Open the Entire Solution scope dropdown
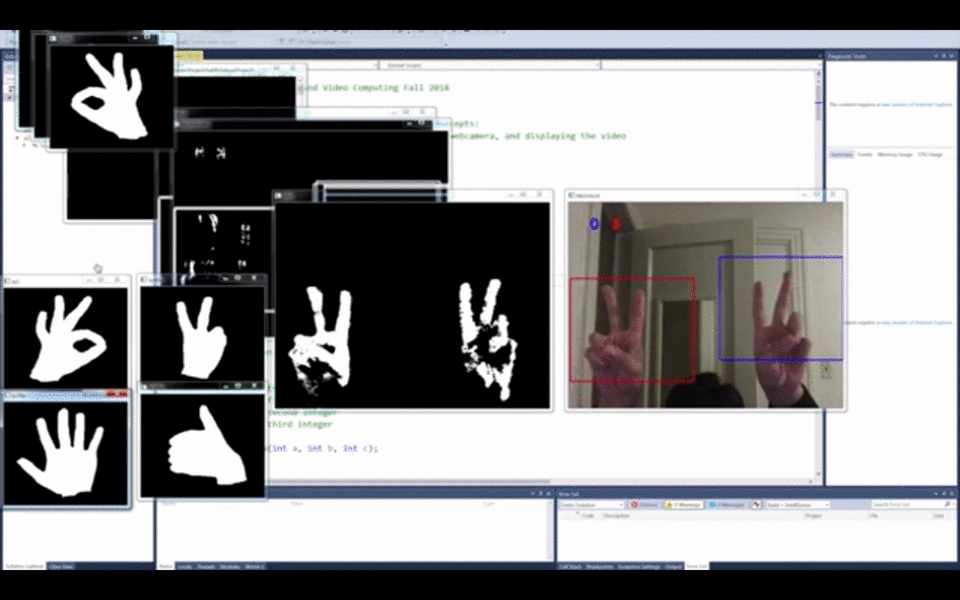The height and width of the screenshot is (600, 960). [591, 504]
